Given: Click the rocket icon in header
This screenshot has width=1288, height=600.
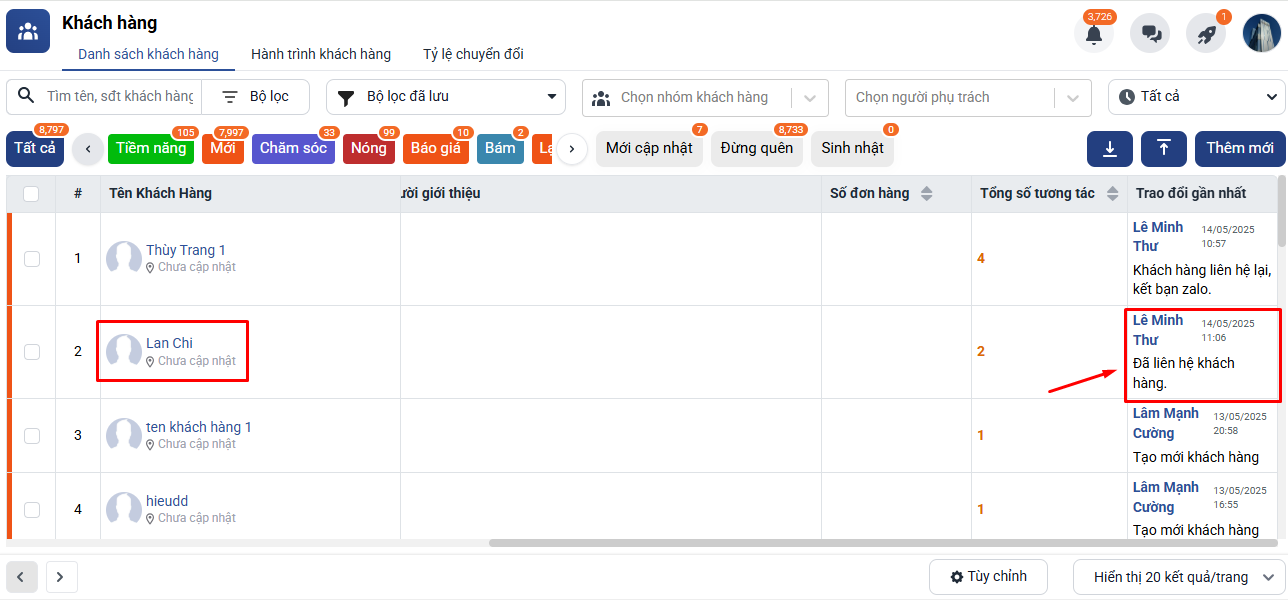Looking at the screenshot, I should coord(1206,34).
